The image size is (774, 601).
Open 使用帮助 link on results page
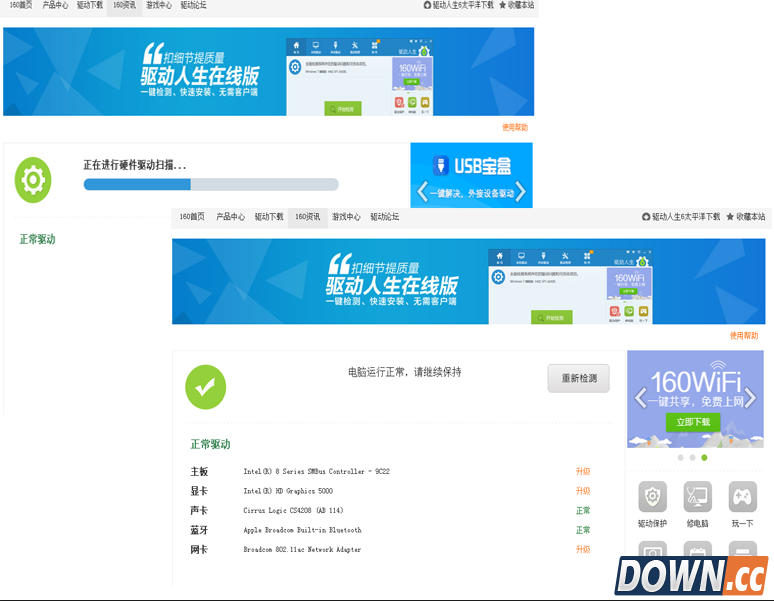pos(744,336)
